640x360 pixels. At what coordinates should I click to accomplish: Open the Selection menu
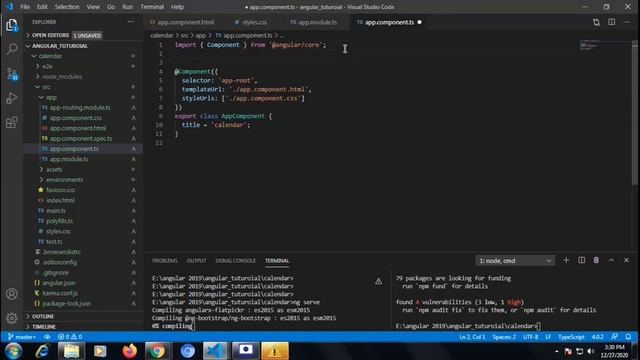click(67, 7)
